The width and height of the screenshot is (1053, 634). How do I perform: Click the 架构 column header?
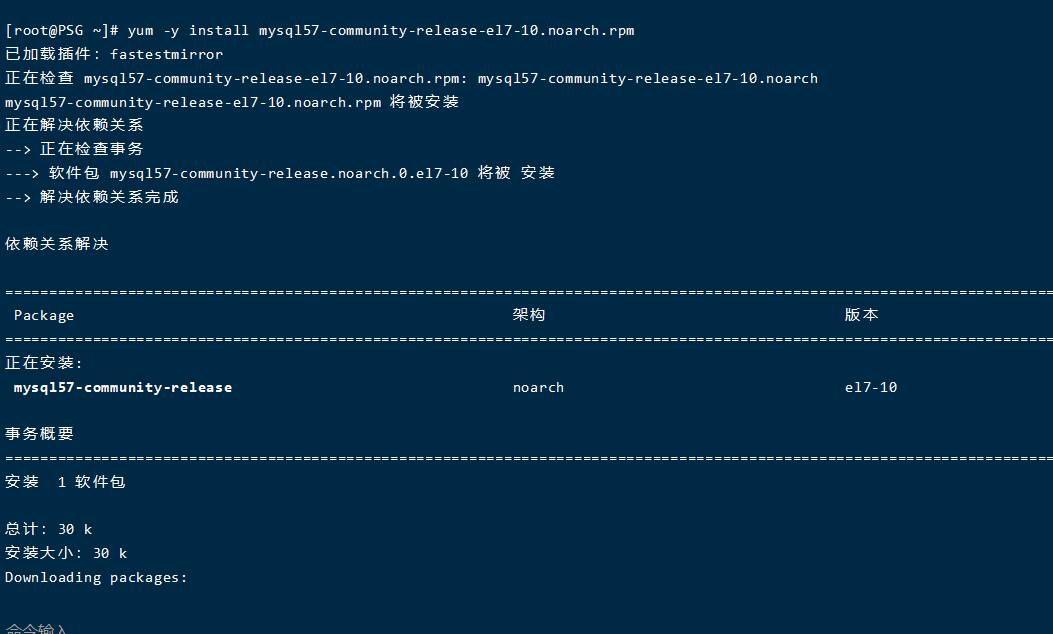tap(529, 315)
